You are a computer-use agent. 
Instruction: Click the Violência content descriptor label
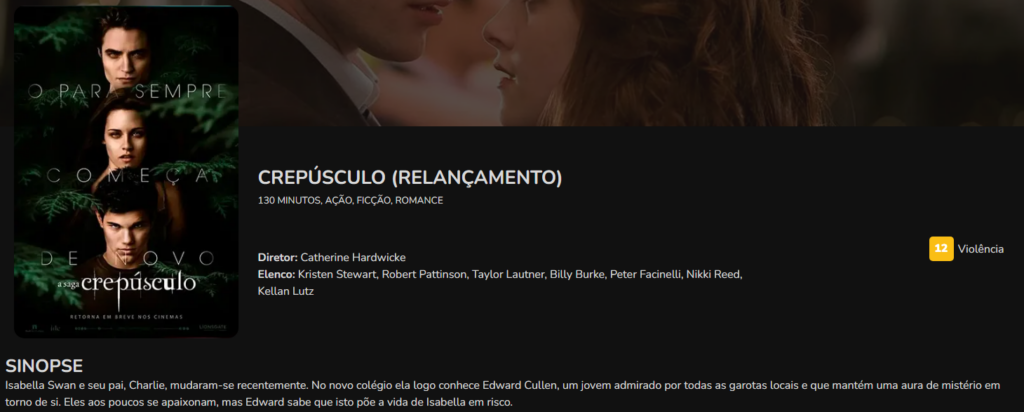(x=980, y=249)
